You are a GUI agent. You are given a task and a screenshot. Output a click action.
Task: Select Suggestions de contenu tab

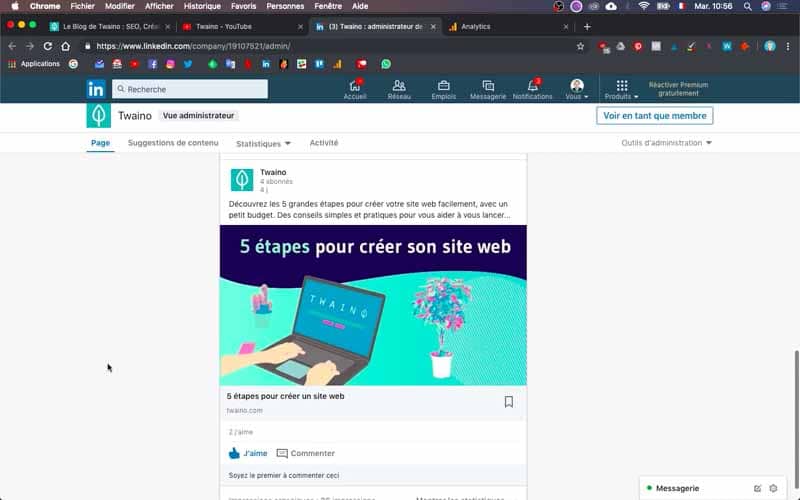(173, 143)
